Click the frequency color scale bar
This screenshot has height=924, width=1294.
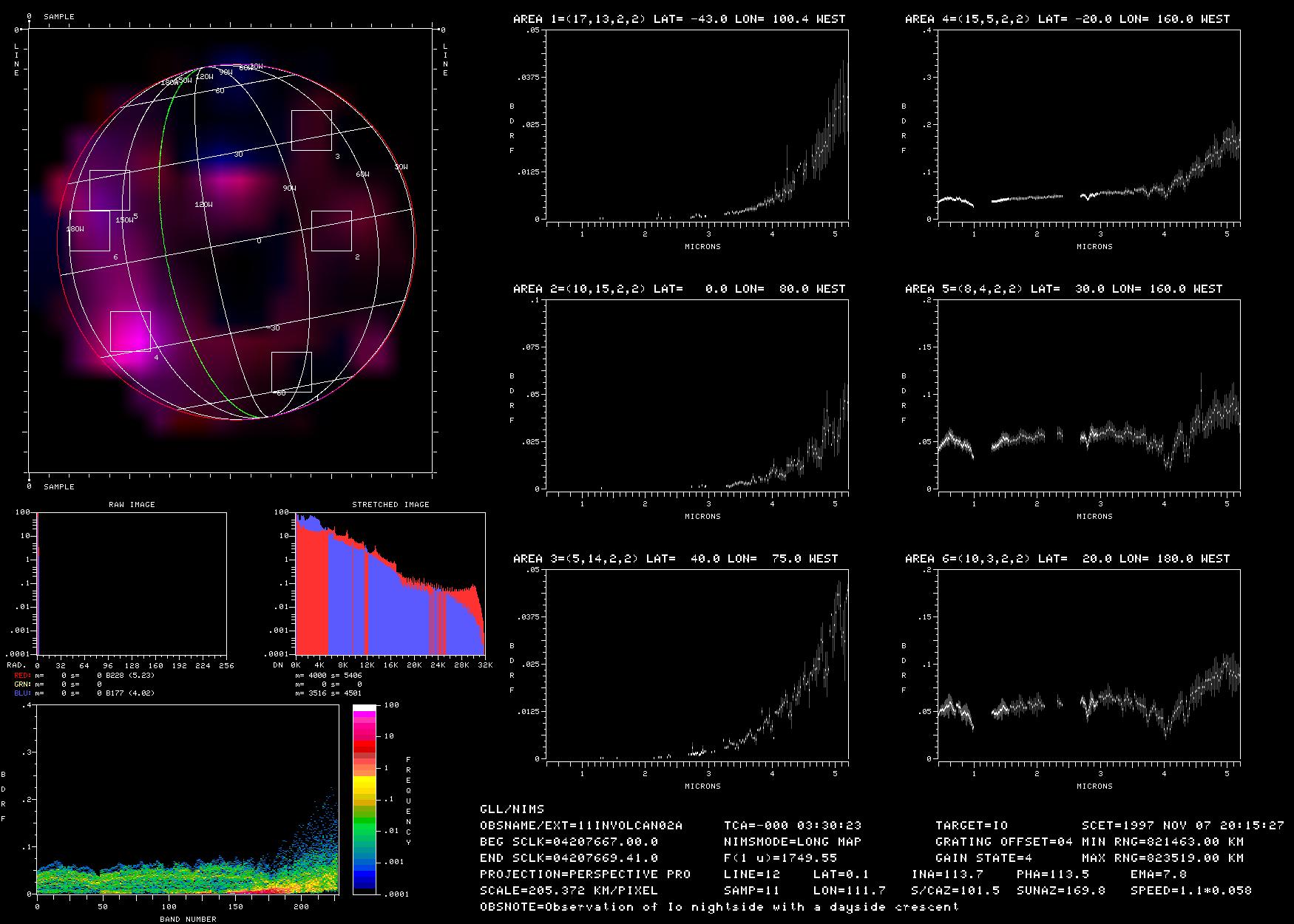[364, 799]
